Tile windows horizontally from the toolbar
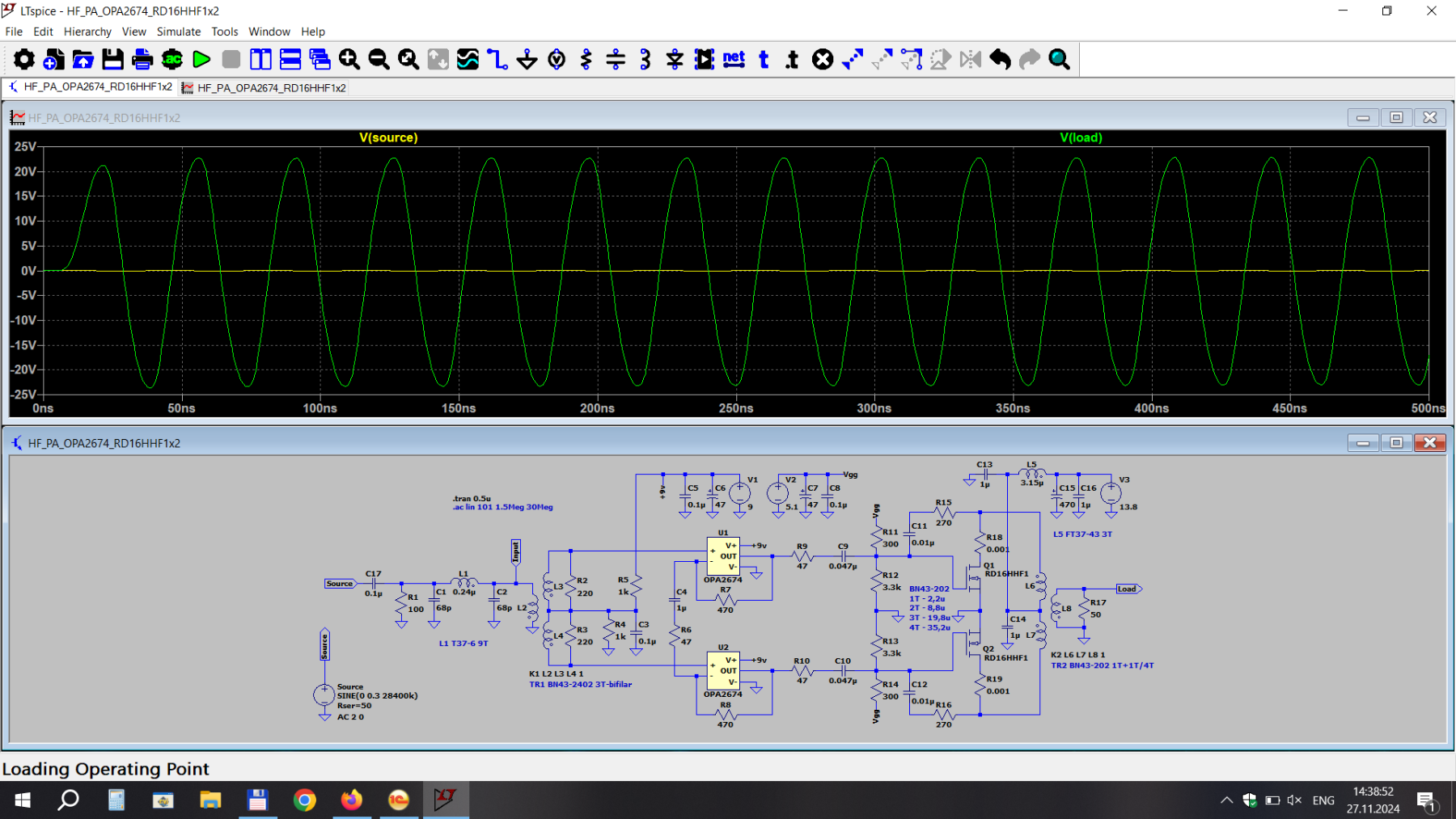The width and height of the screenshot is (1456, 819). (290, 59)
